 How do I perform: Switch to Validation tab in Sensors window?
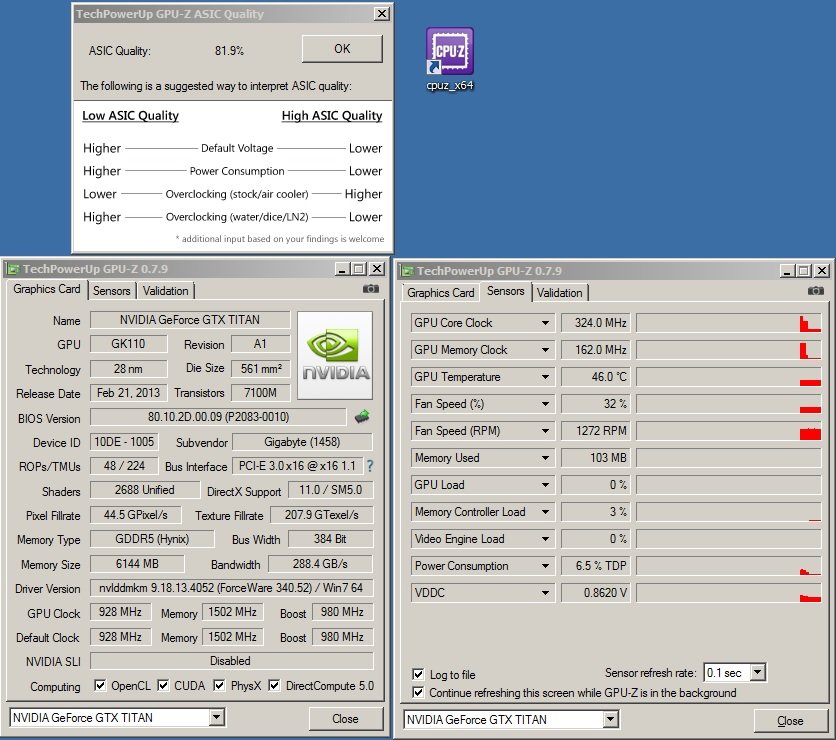point(559,292)
